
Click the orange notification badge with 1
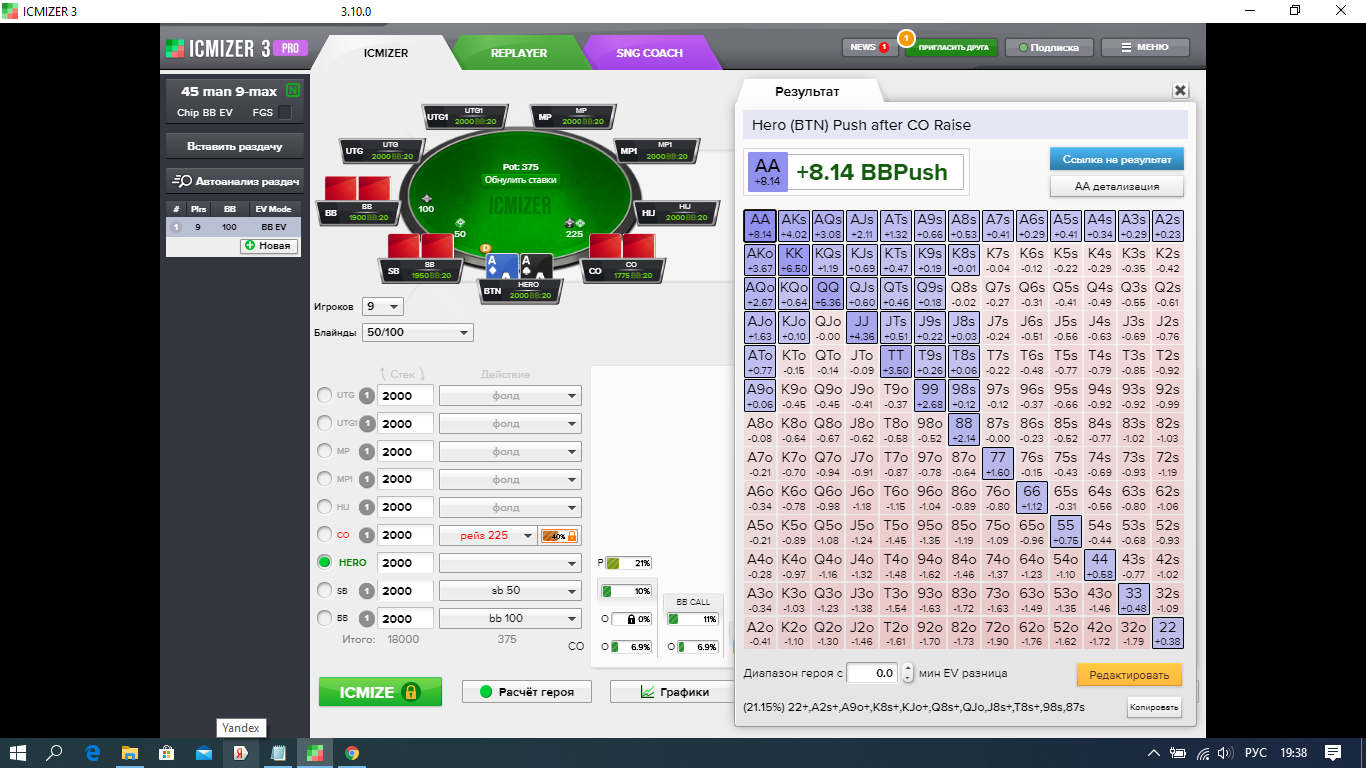[906, 38]
